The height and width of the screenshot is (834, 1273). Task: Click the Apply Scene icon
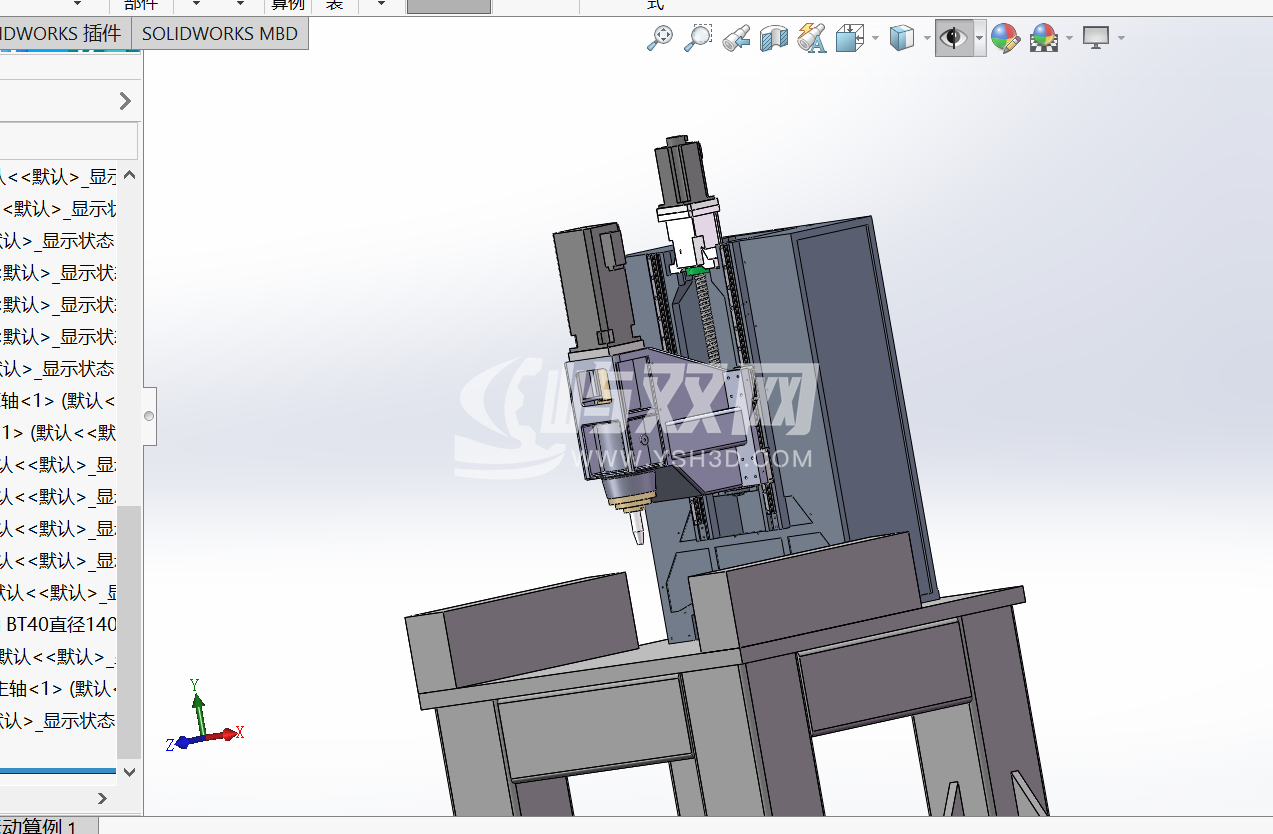(1044, 38)
